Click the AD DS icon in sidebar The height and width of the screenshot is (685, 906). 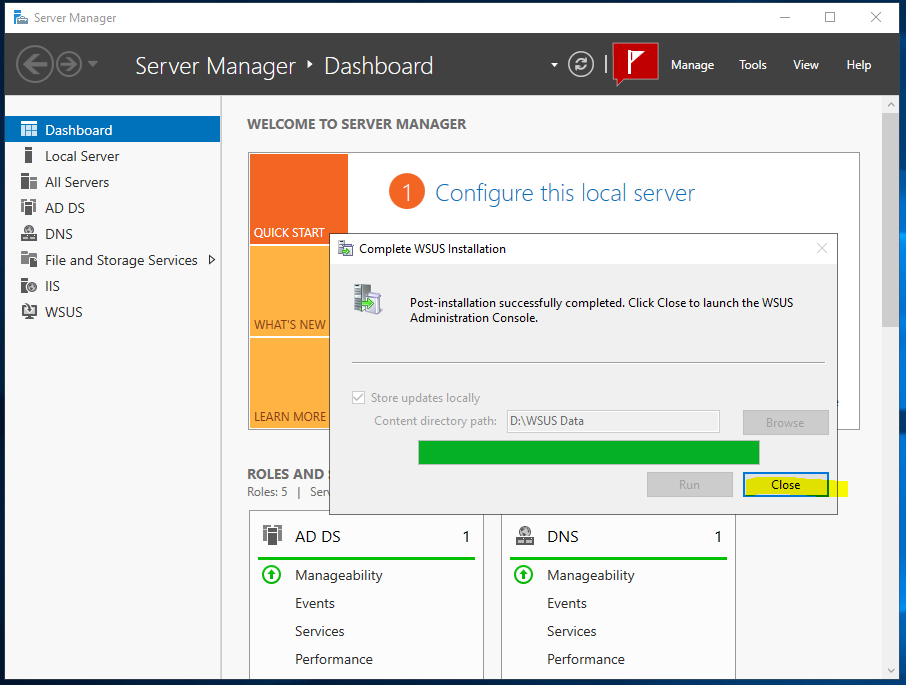point(28,207)
